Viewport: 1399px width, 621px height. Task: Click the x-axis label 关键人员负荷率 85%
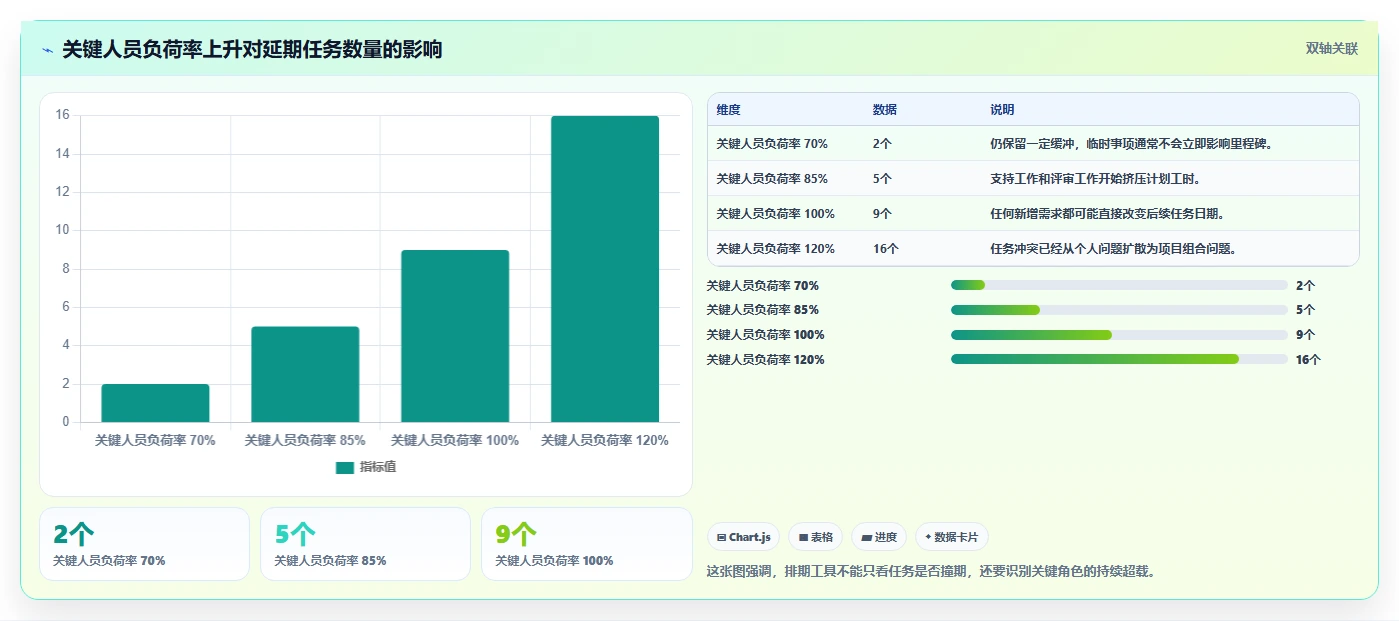pos(305,440)
